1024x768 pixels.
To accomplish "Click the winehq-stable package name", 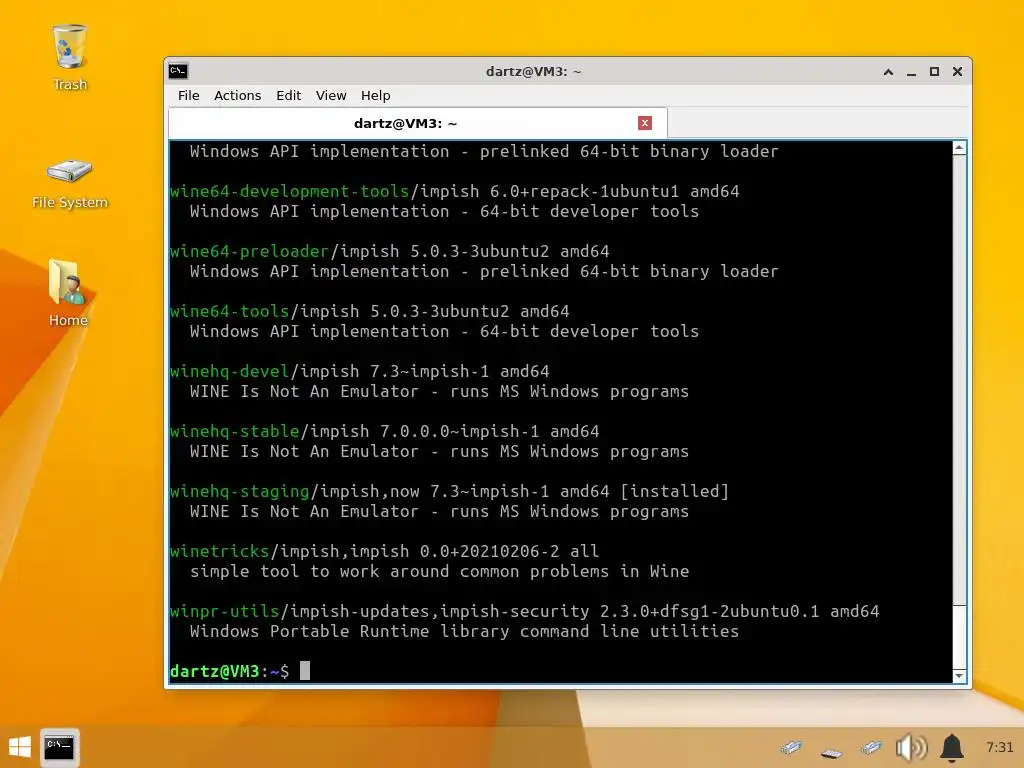I will 234,432.
